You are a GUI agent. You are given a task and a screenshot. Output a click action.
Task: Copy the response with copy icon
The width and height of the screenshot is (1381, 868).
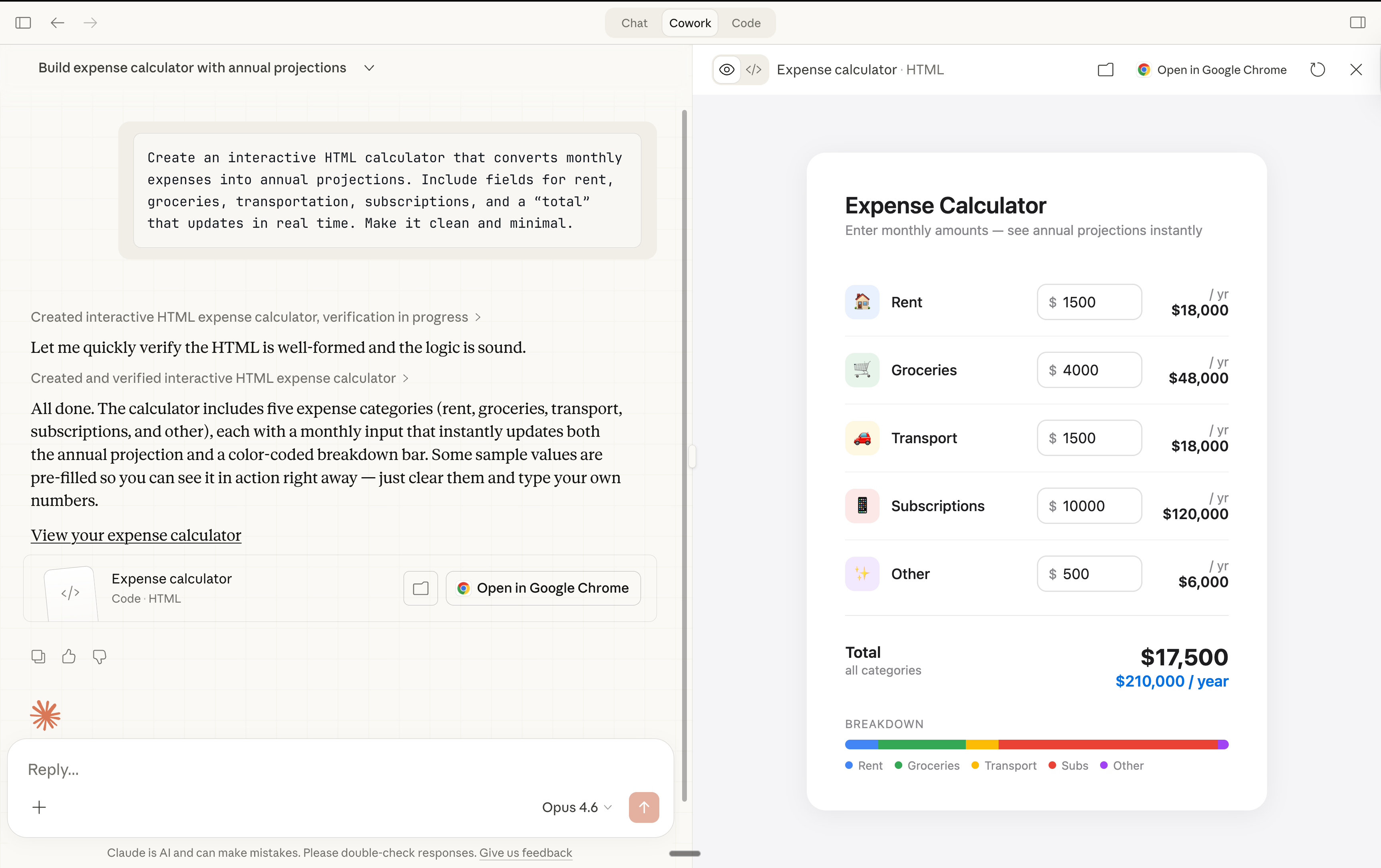tap(38, 656)
